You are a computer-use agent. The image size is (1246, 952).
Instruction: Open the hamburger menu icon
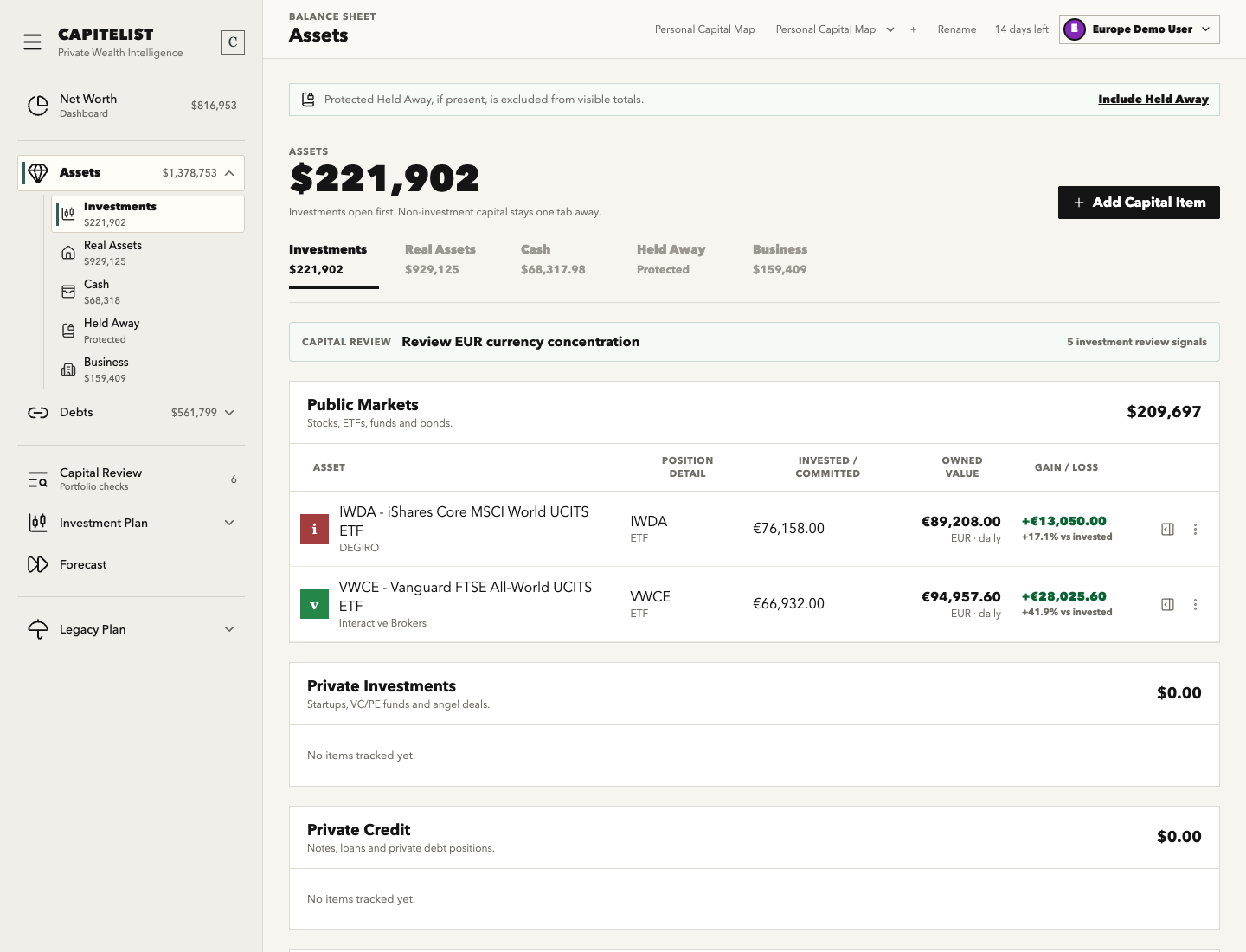(x=32, y=42)
